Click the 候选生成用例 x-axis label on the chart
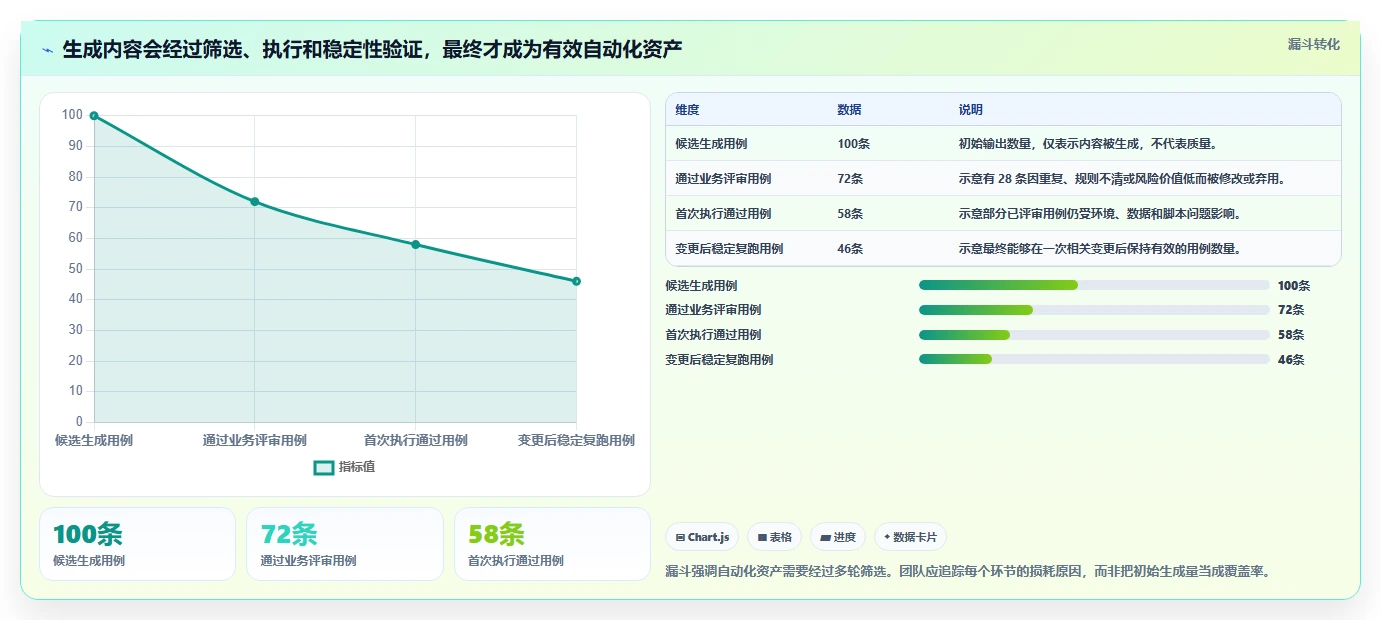The image size is (1381, 620). (94, 440)
